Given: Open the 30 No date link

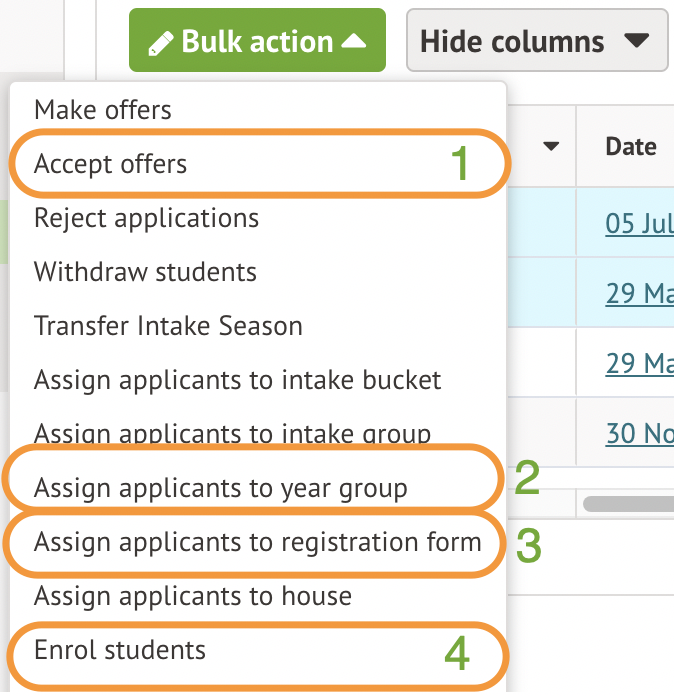Looking at the screenshot, I should [x=638, y=433].
